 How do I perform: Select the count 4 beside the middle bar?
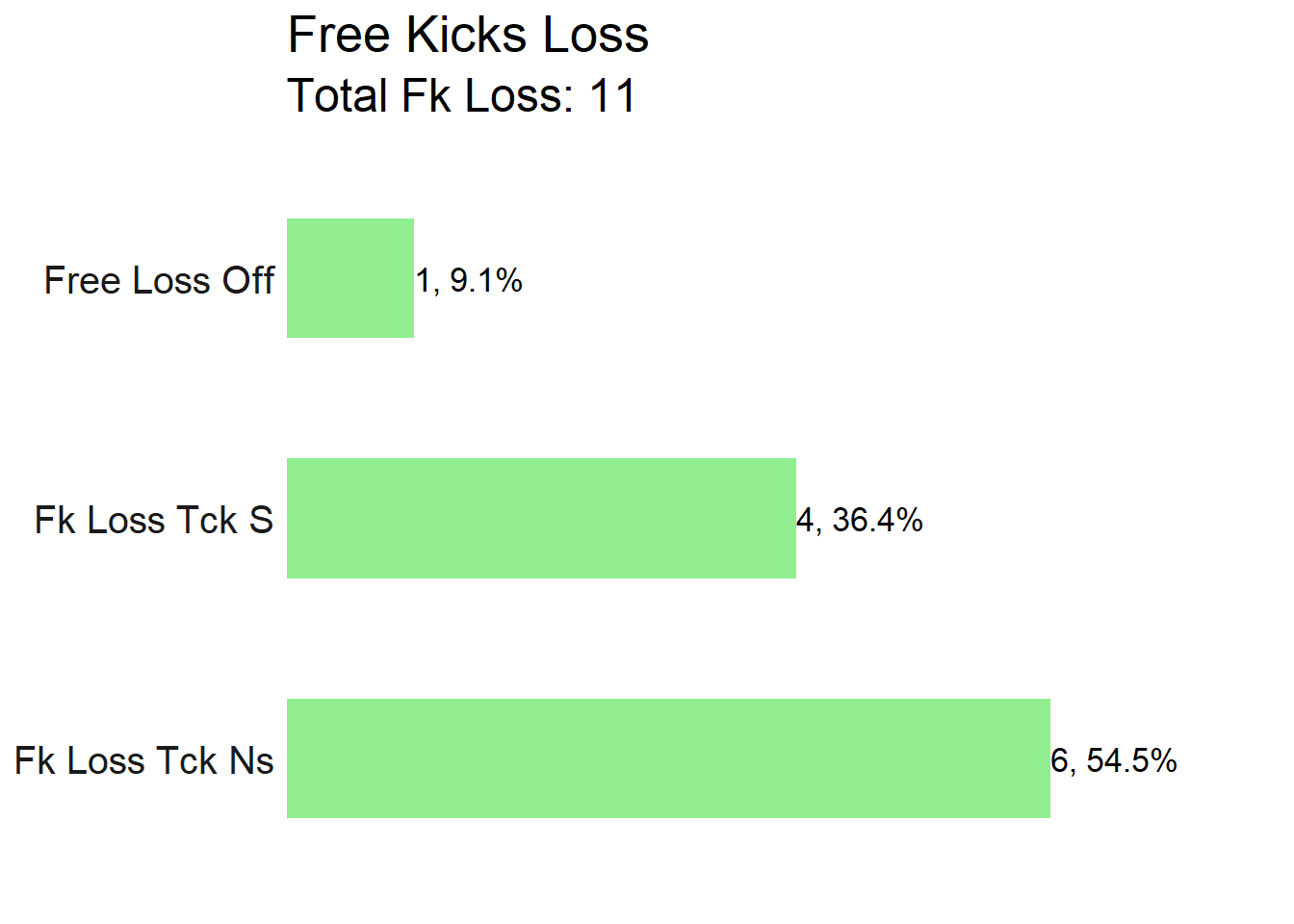[x=805, y=520]
